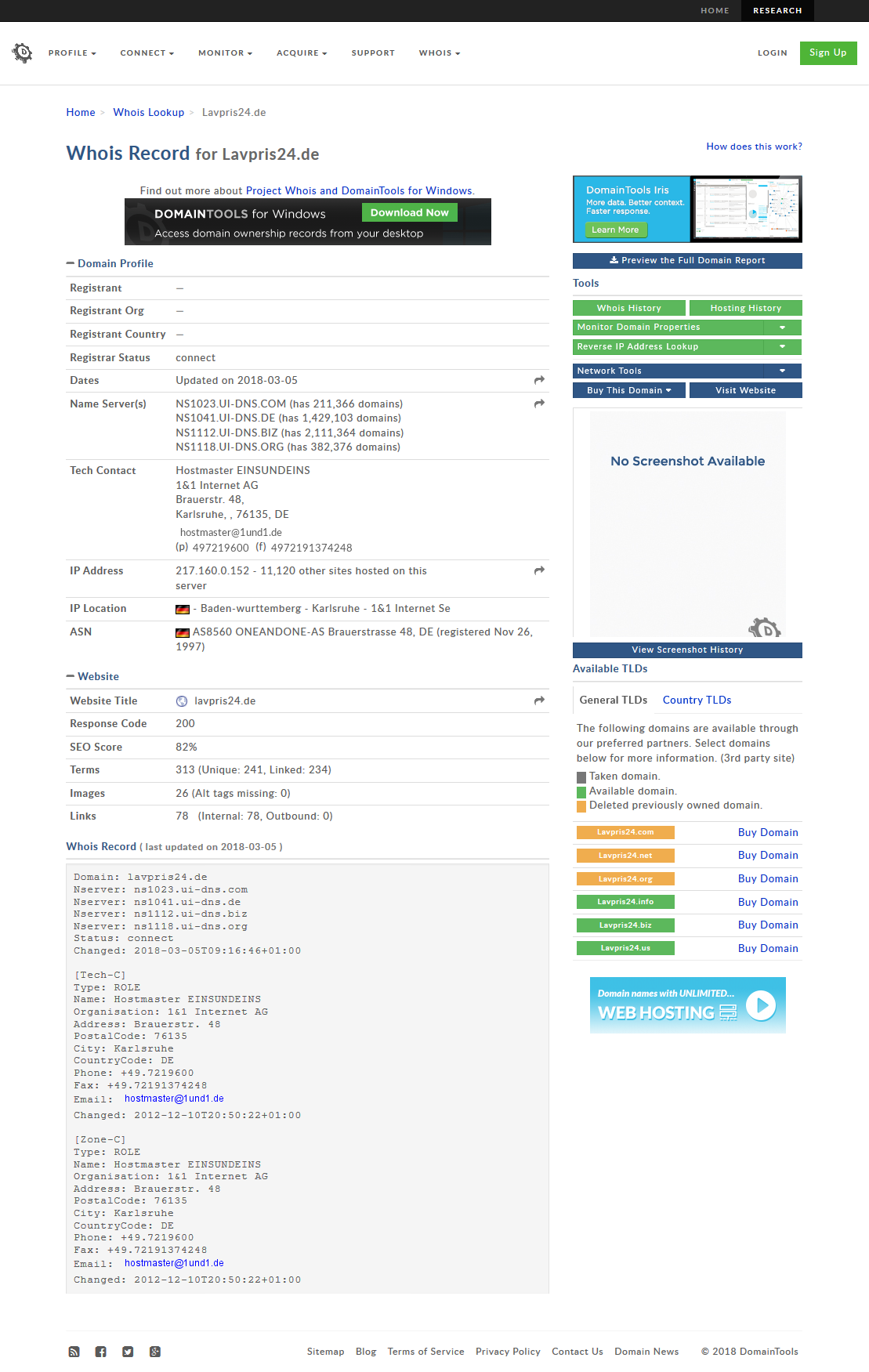Click the Login link
Screen dimensions: 869x1372
(x=772, y=53)
